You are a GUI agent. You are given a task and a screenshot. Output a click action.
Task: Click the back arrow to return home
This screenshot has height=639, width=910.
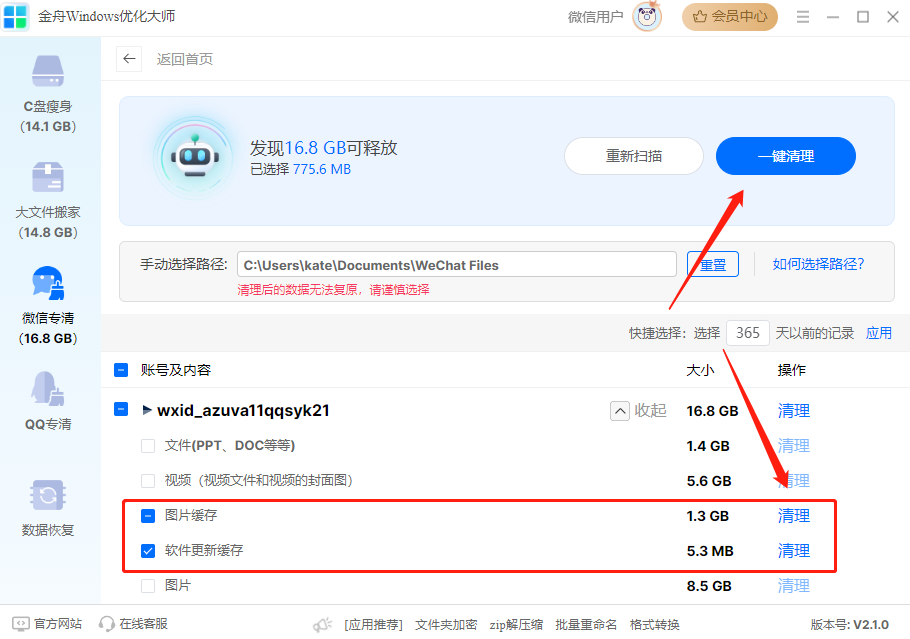[129, 59]
